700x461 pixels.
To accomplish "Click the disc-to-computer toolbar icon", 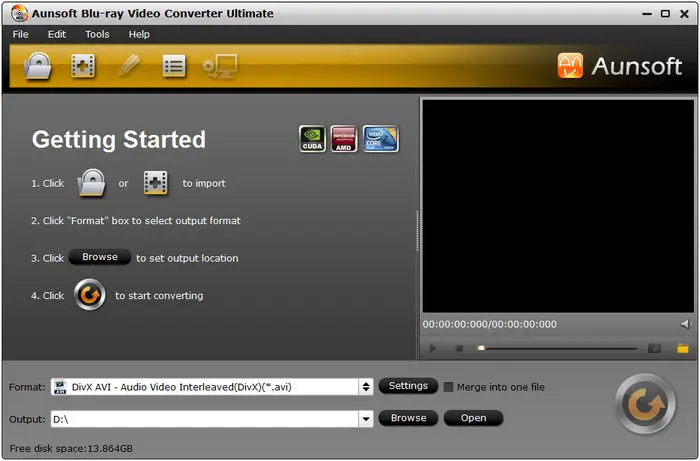I will [x=220, y=66].
